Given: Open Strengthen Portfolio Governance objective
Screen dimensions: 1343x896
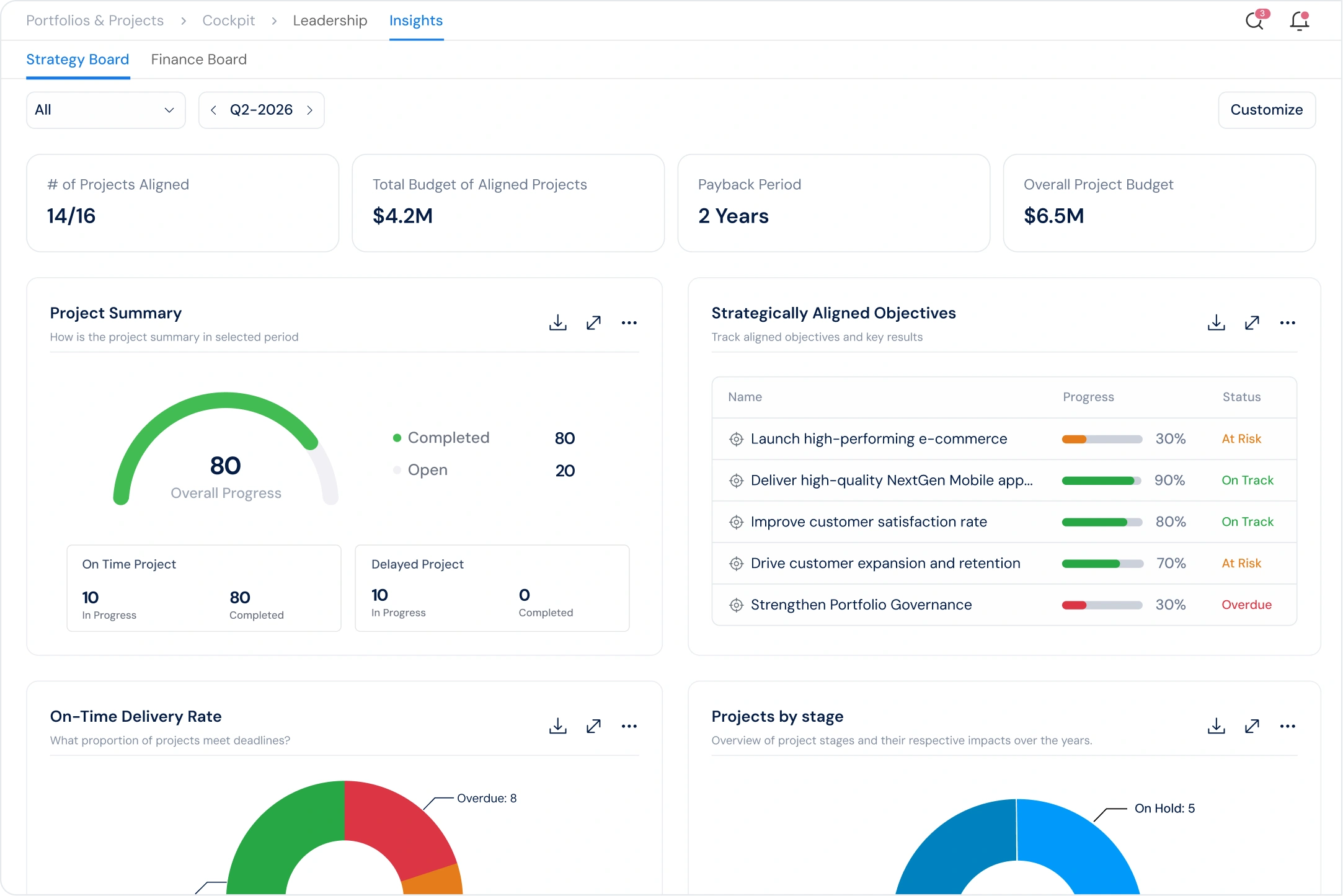Looking at the screenshot, I should (x=861, y=605).
